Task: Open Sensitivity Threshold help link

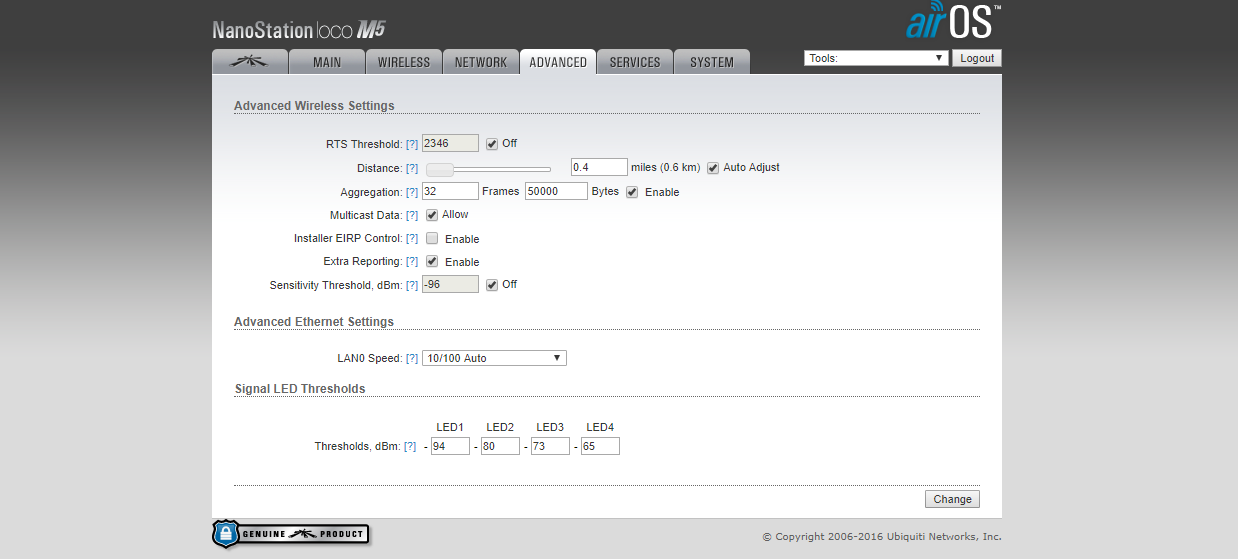Action: pyautogui.click(x=412, y=285)
